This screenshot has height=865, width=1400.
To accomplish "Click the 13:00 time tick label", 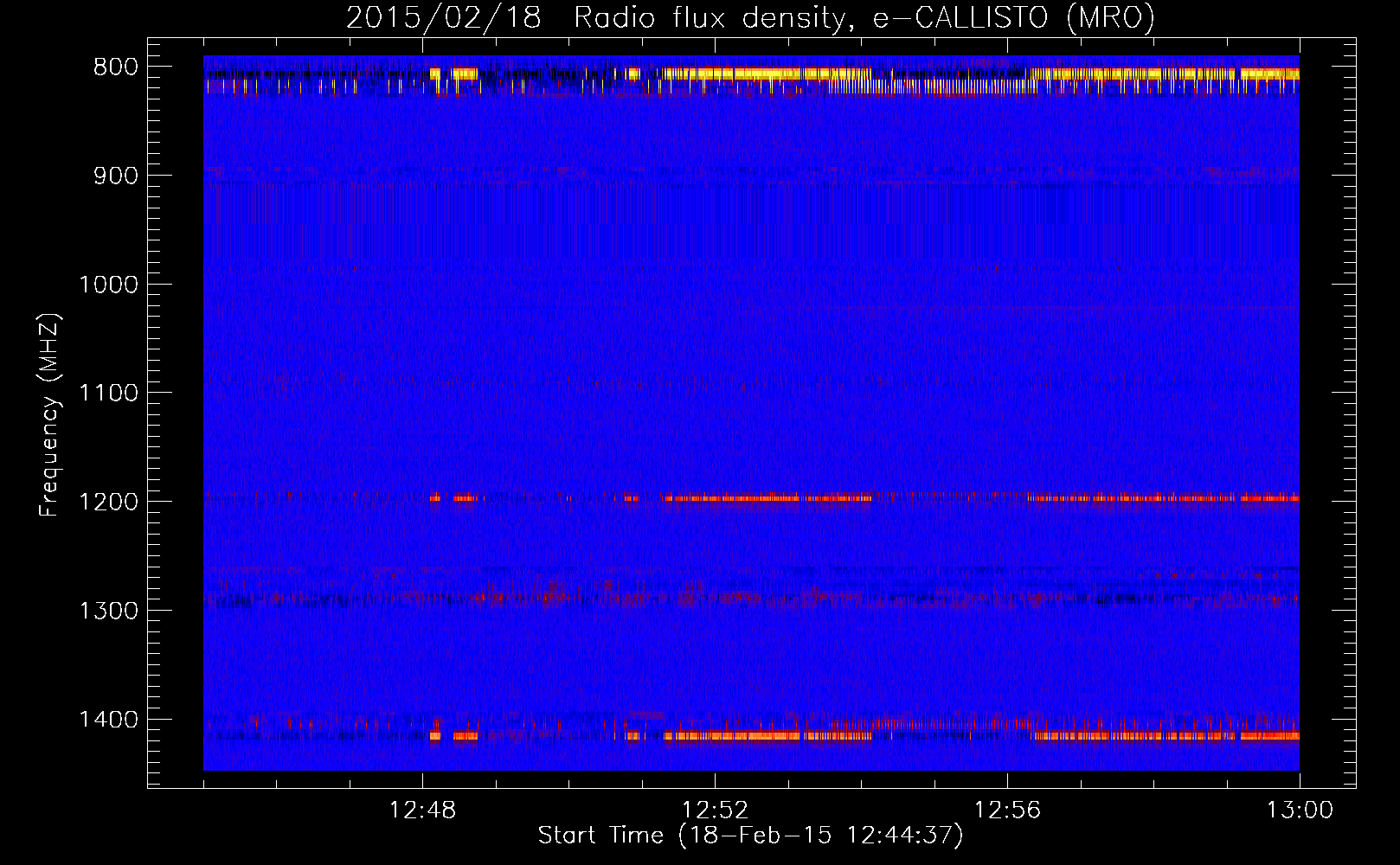I will click(x=1300, y=811).
